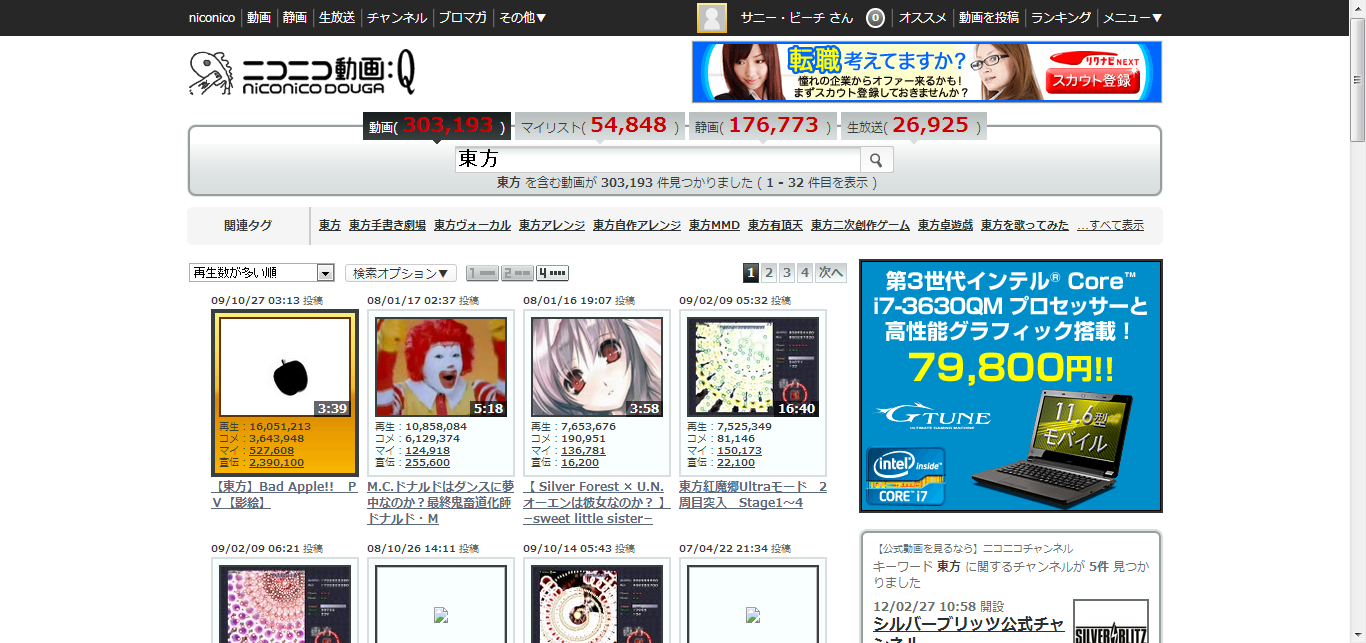1366x643 pixels.
Task: Open the user profile avatar
Action: (712, 18)
